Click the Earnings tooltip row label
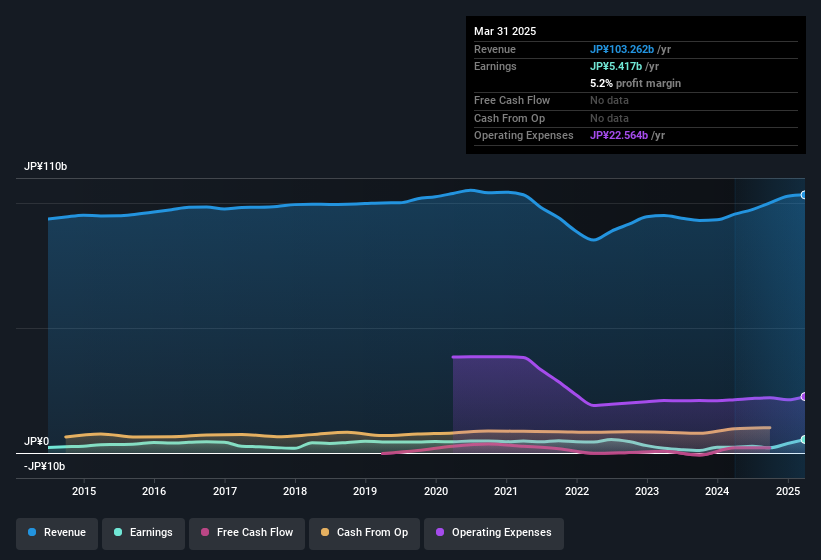This screenshot has width=821, height=560. point(495,66)
